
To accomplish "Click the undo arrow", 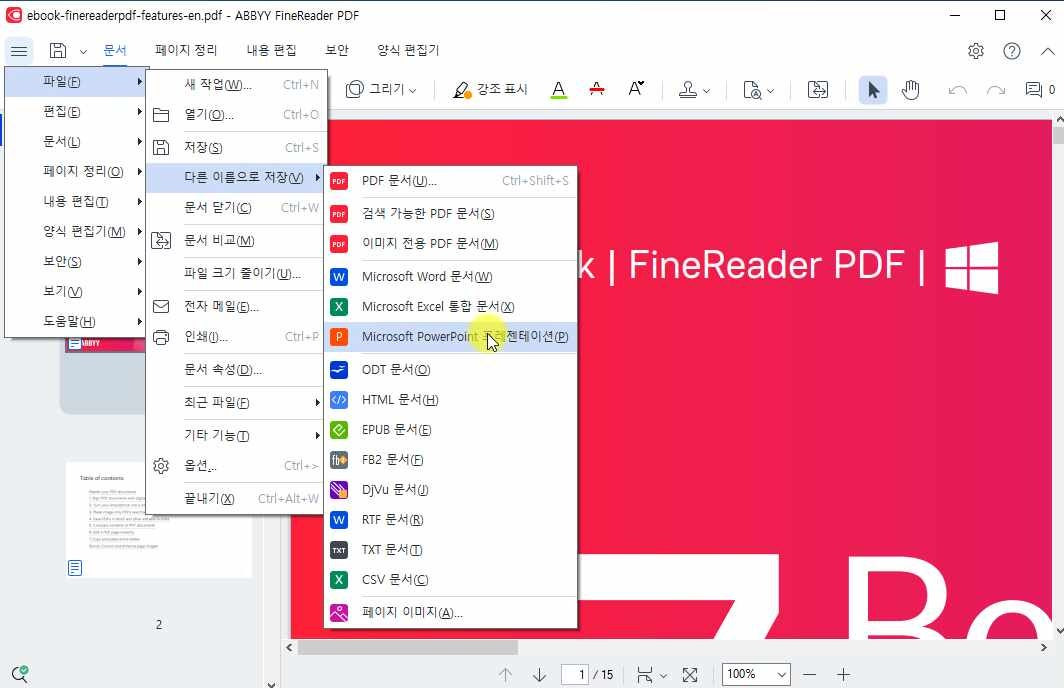I will point(957,90).
